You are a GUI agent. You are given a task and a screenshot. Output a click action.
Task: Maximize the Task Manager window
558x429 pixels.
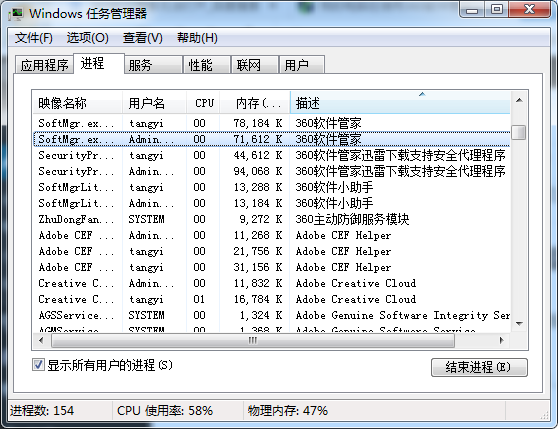pyautogui.click(x=497, y=10)
